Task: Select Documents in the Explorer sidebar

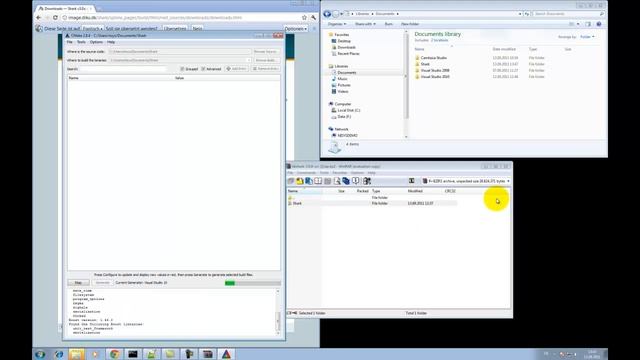Action: pyautogui.click(x=347, y=73)
